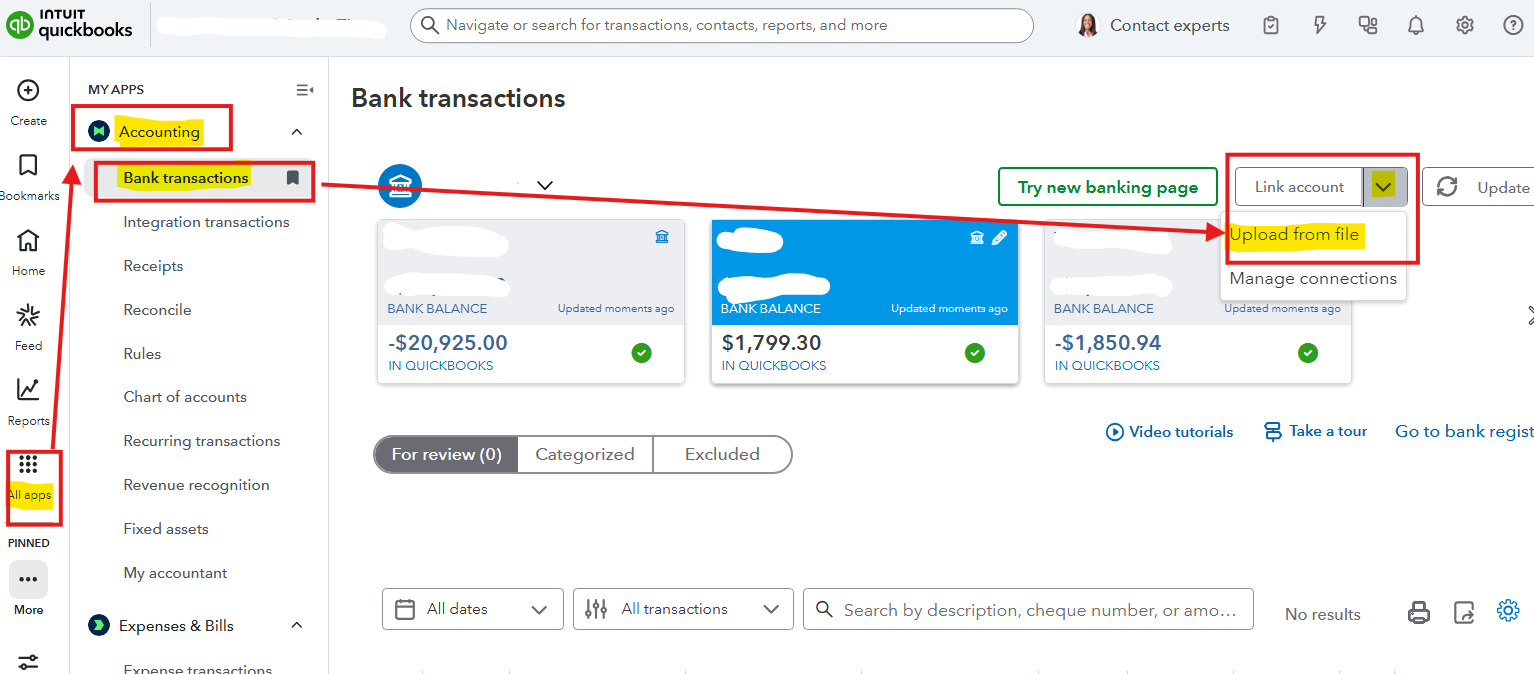Click the export icon near No results
Image resolution: width=1534 pixels, height=674 pixels.
click(1464, 613)
